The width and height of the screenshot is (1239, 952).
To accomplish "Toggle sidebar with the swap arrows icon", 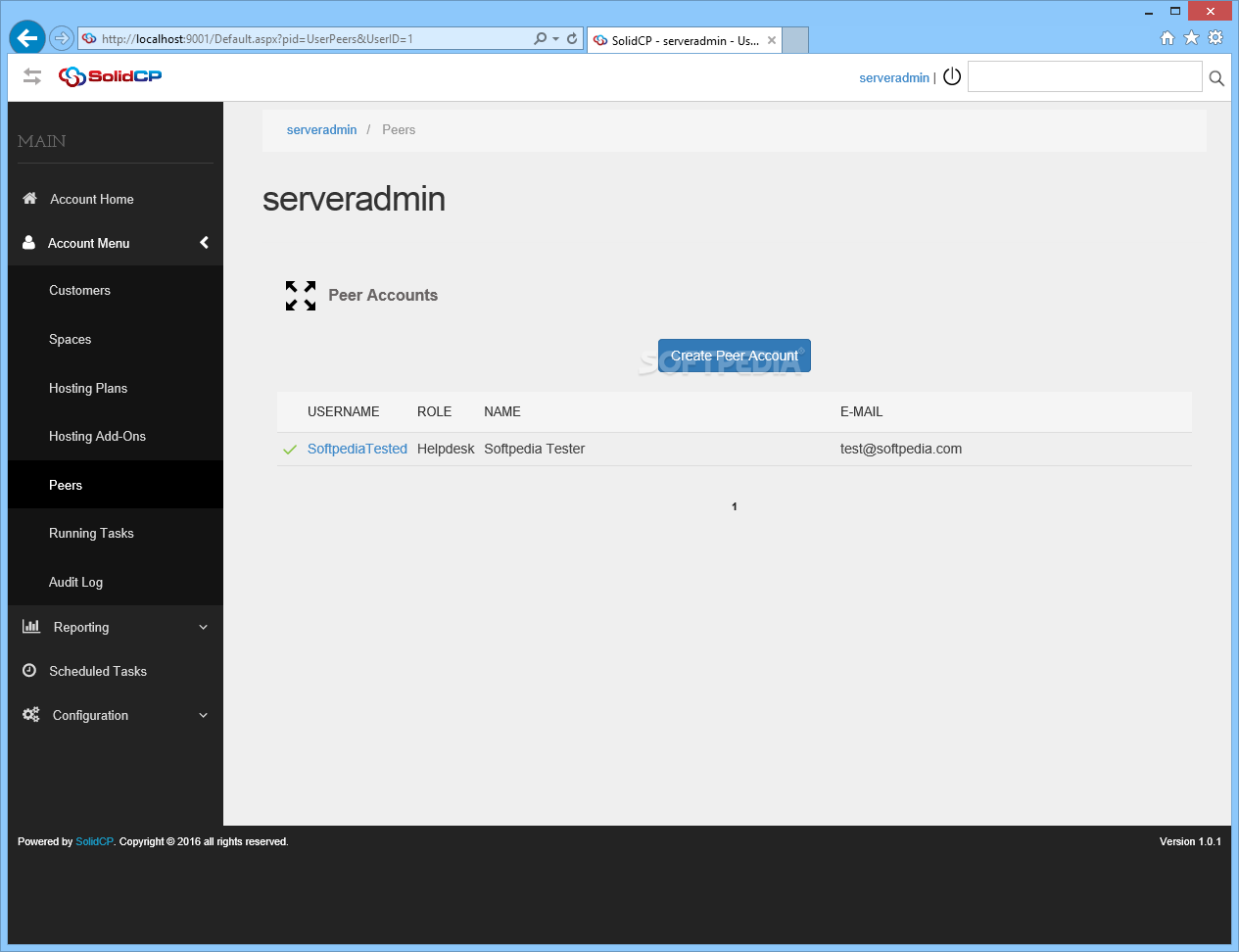I will tap(32, 76).
